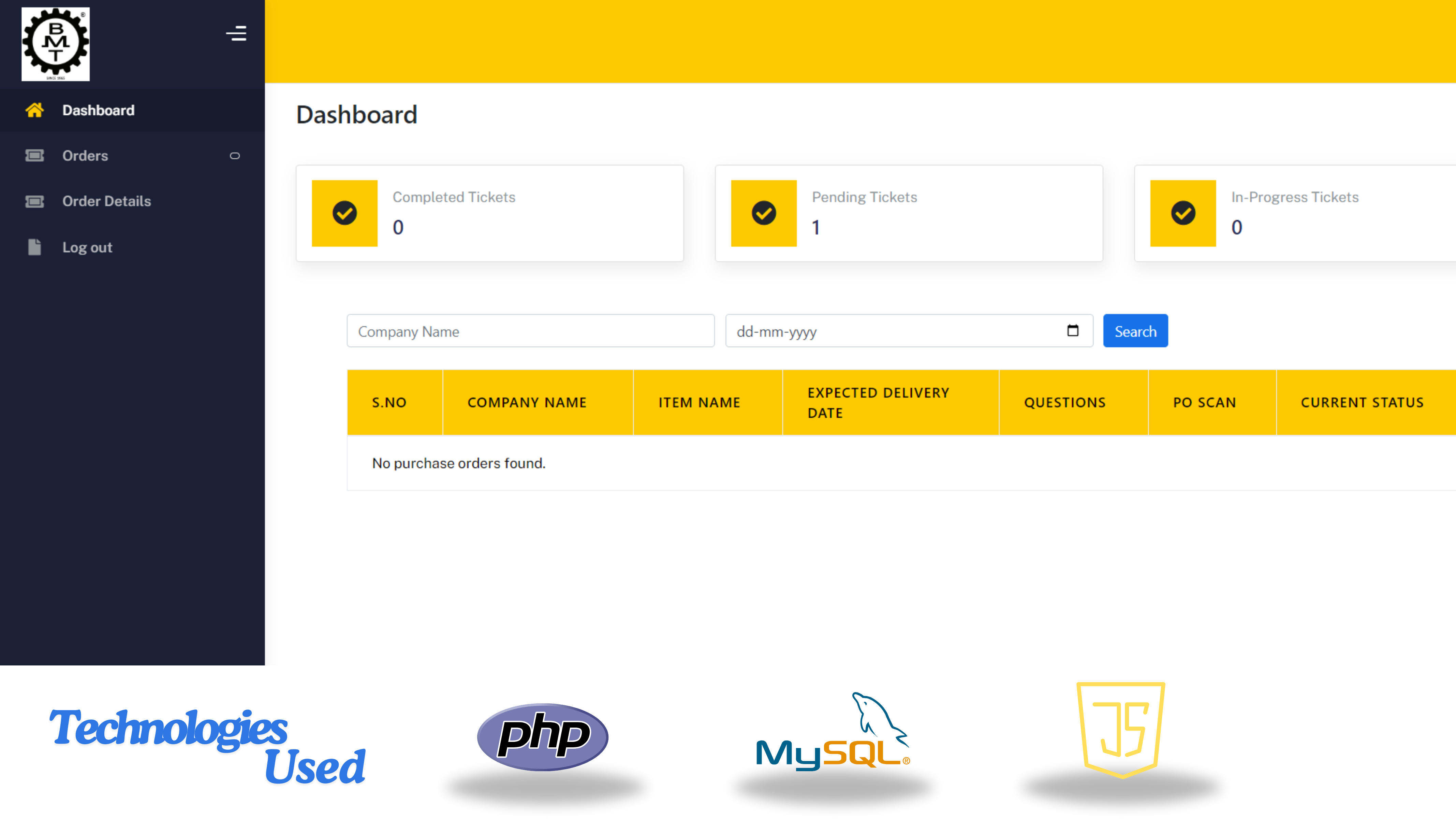Click the CURRENT STATUS column header
The height and width of the screenshot is (819, 1456).
click(x=1362, y=402)
